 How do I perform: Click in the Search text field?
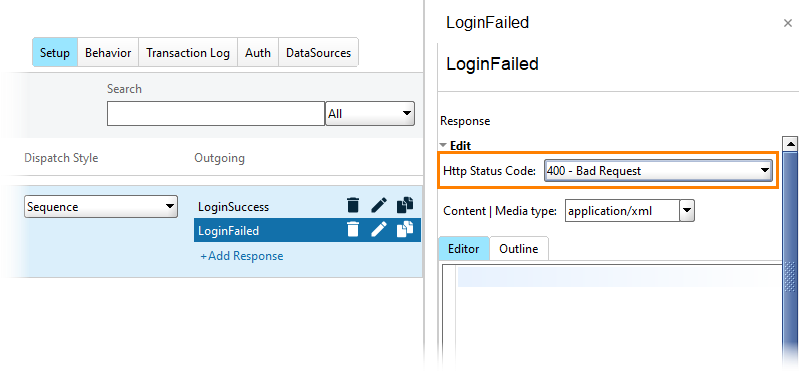click(x=216, y=114)
